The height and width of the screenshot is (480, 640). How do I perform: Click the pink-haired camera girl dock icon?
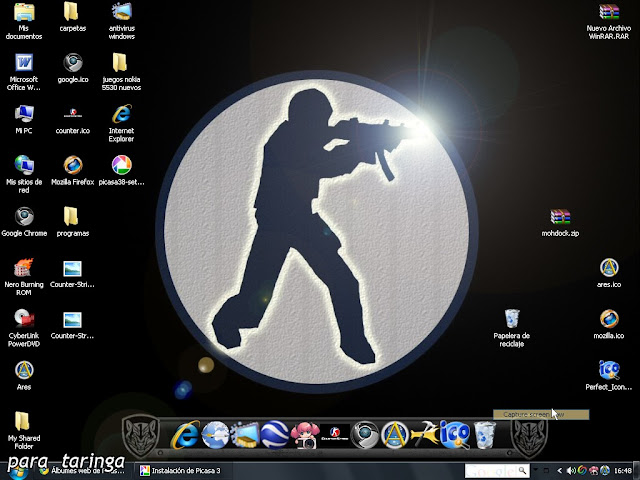(x=305, y=436)
